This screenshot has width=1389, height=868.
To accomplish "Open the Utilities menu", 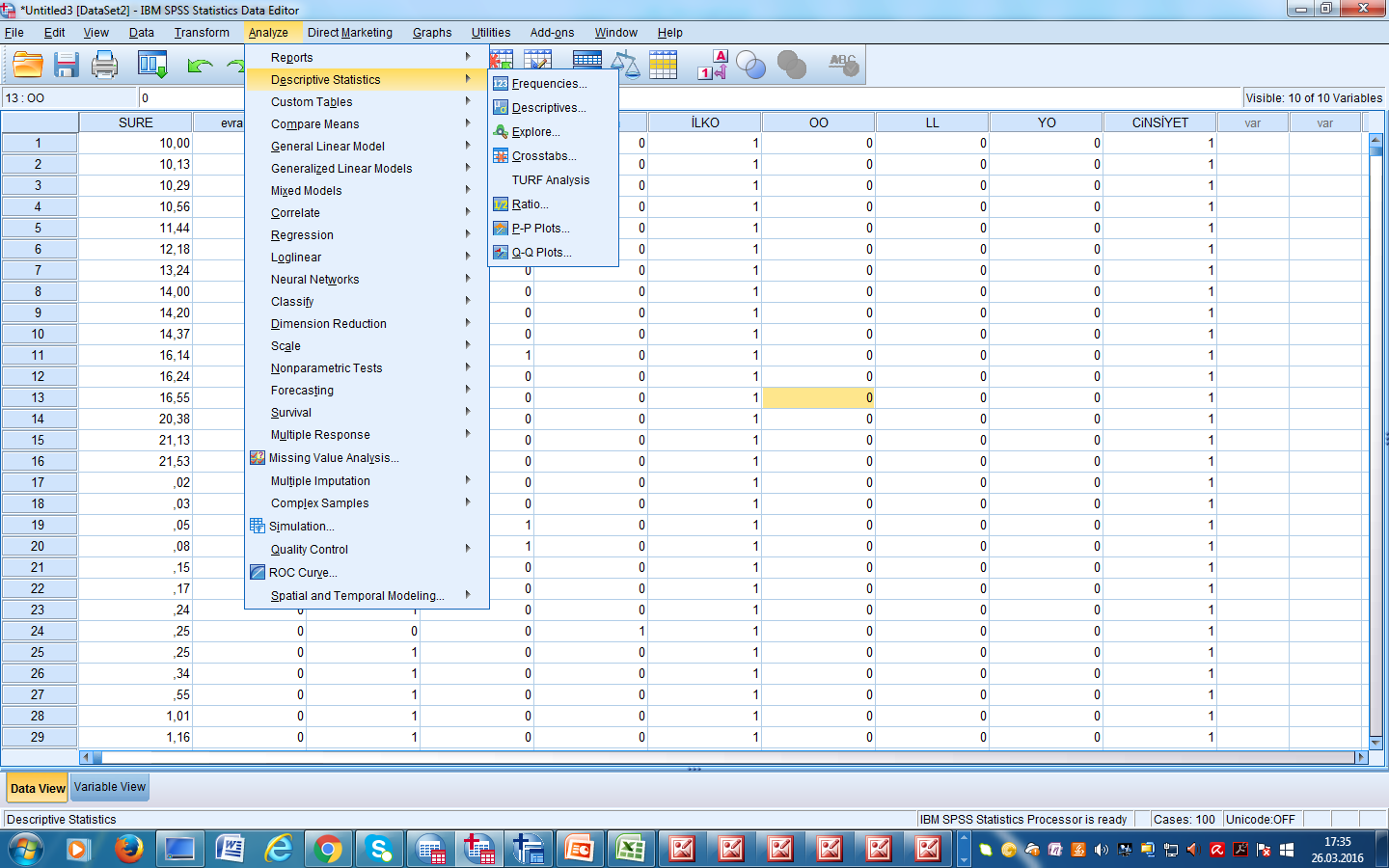I will click(491, 33).
